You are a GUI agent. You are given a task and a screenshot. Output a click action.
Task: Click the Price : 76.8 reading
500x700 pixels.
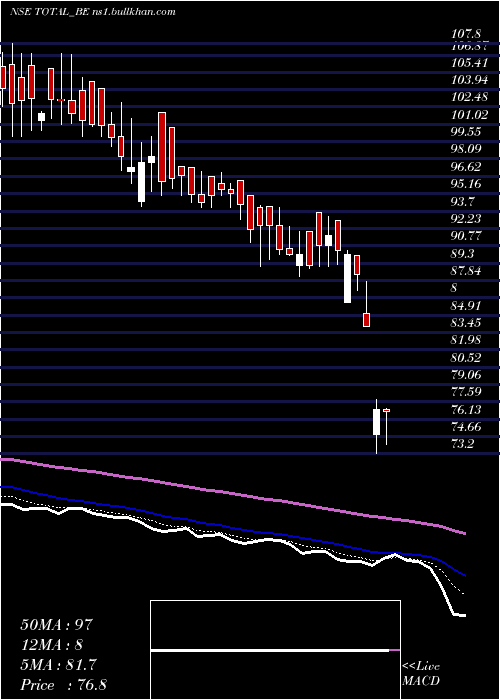click(x=63, y=685)
